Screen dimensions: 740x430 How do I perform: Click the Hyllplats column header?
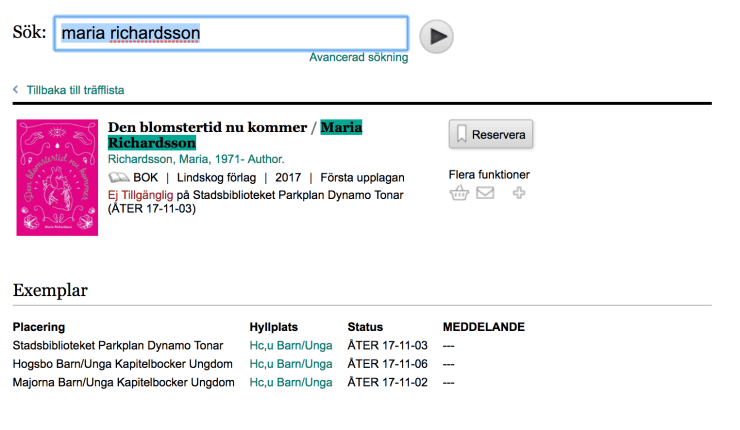[x=274, y=327]
